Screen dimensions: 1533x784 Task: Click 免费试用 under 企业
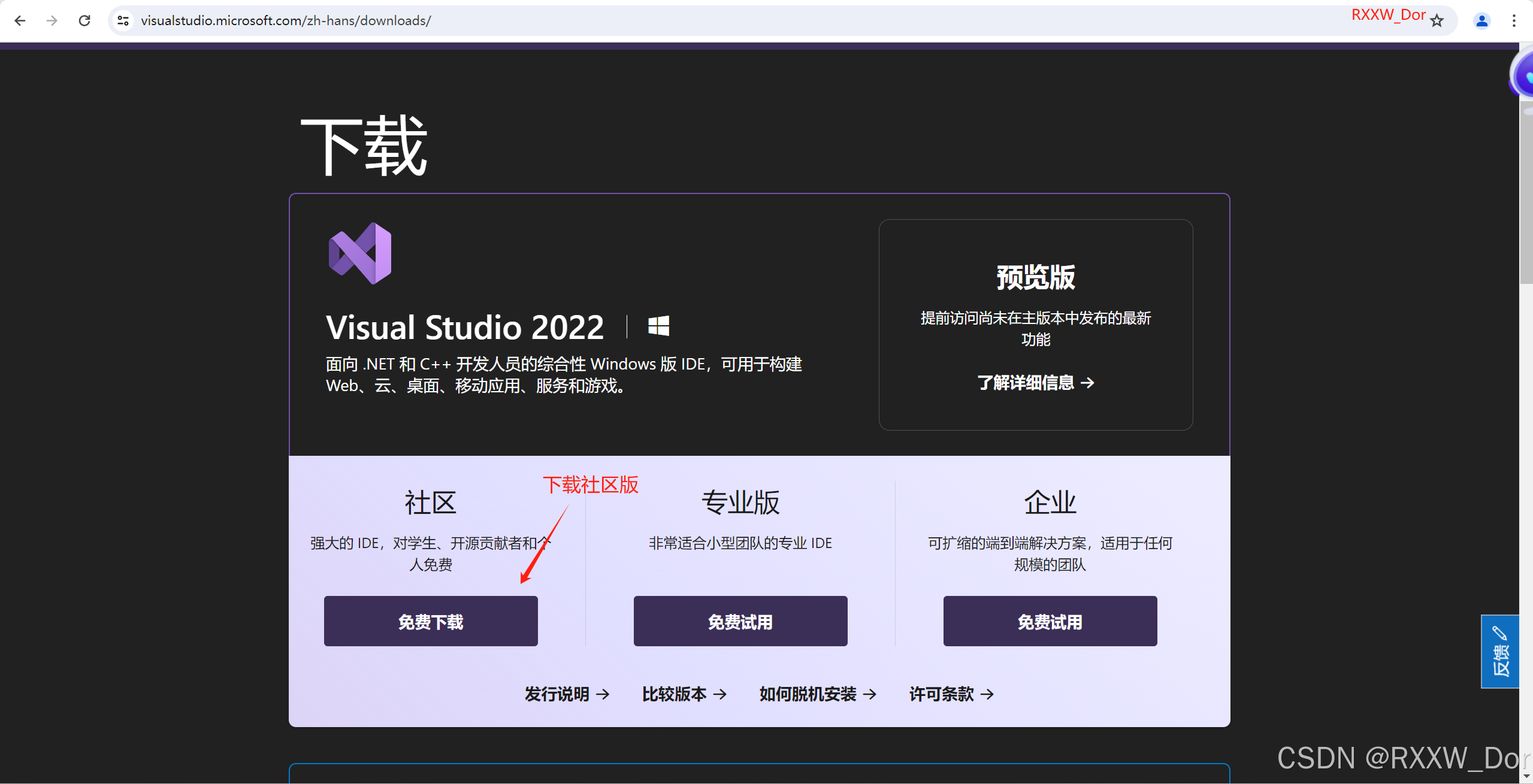click(1050, 621)
